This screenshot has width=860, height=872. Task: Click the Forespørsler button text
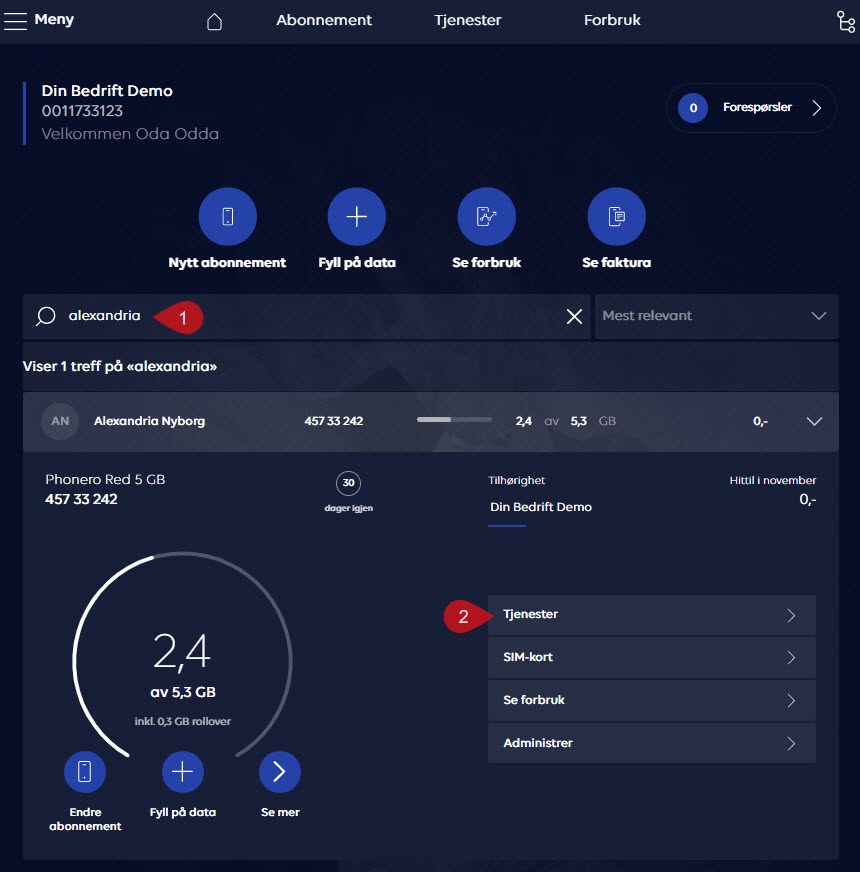[x=757, y=107]
